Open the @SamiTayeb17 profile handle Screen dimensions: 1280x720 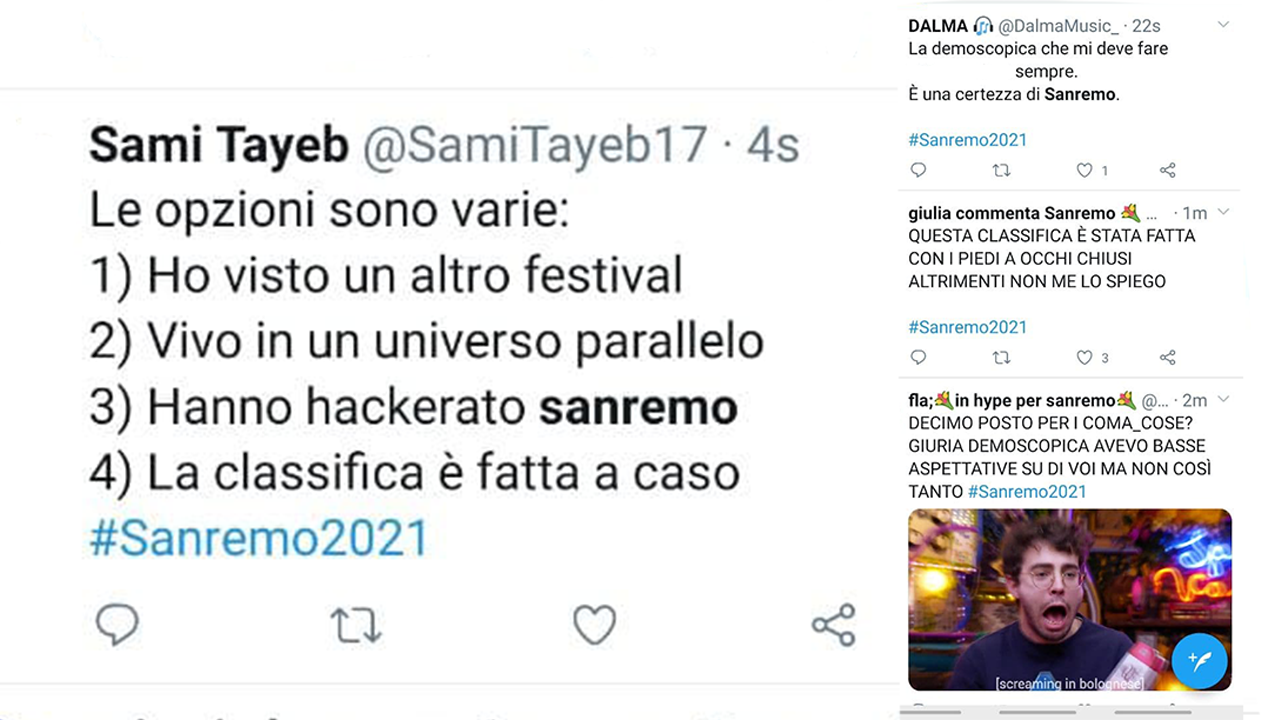(x=535, y=146)
